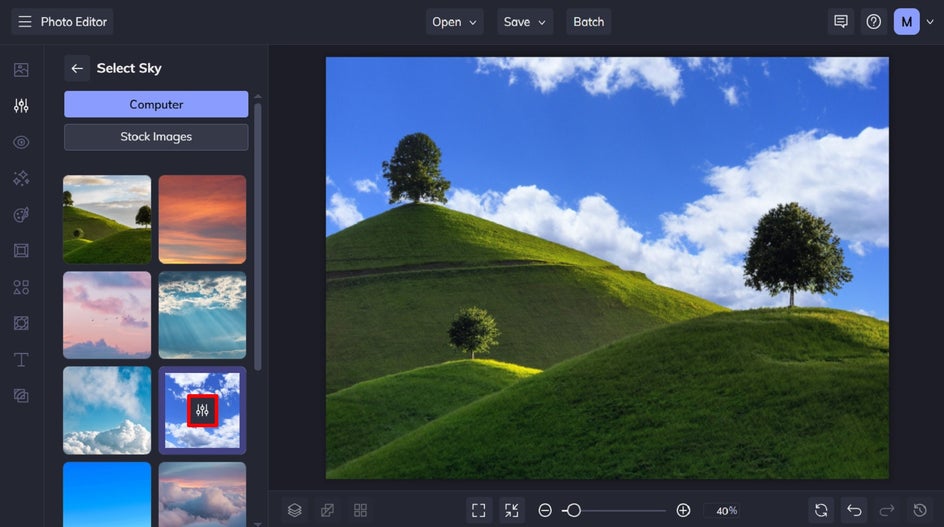Select the pink pastel clouds sky thumbnail
The image size is (944, 527).
(107, 315)
